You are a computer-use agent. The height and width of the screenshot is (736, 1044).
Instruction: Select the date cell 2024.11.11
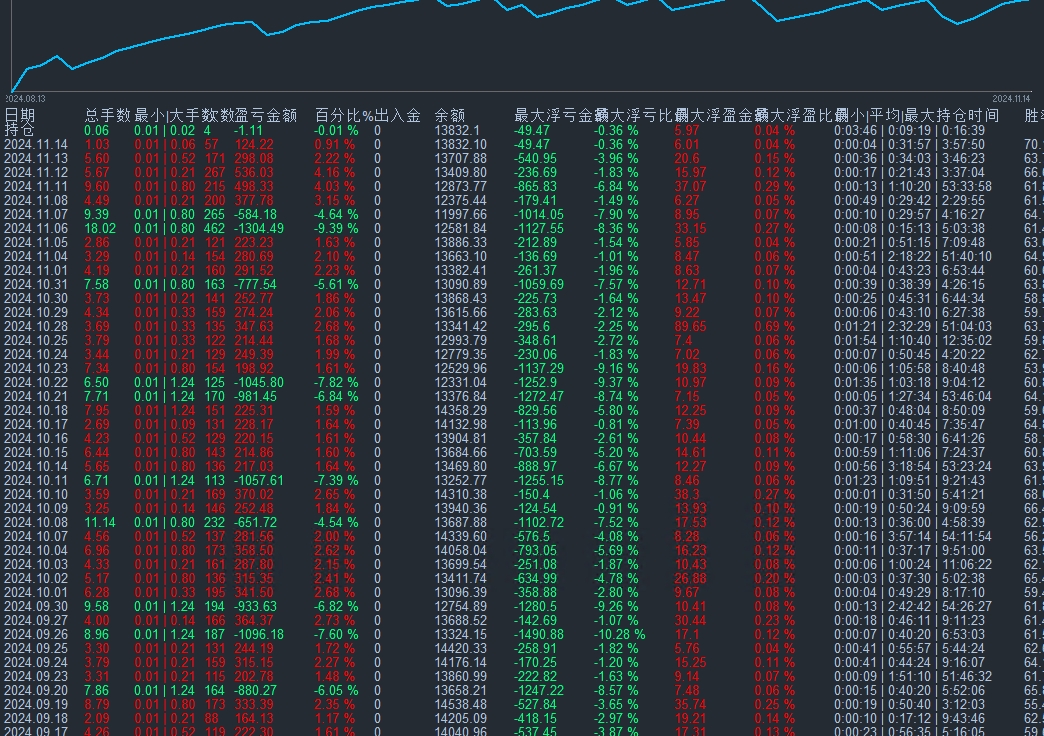tap(36, 186)
